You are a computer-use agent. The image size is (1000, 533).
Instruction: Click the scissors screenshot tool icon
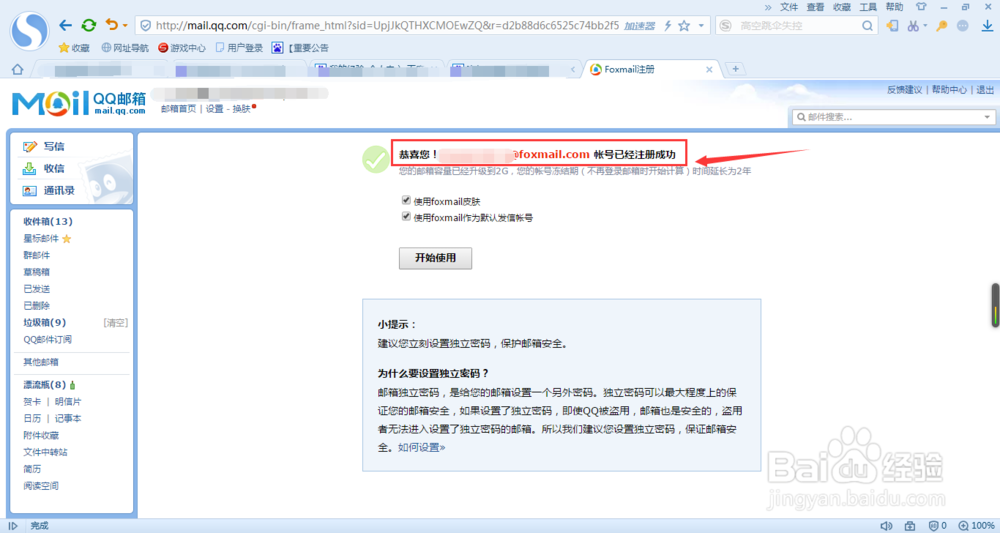click(913, 26)
